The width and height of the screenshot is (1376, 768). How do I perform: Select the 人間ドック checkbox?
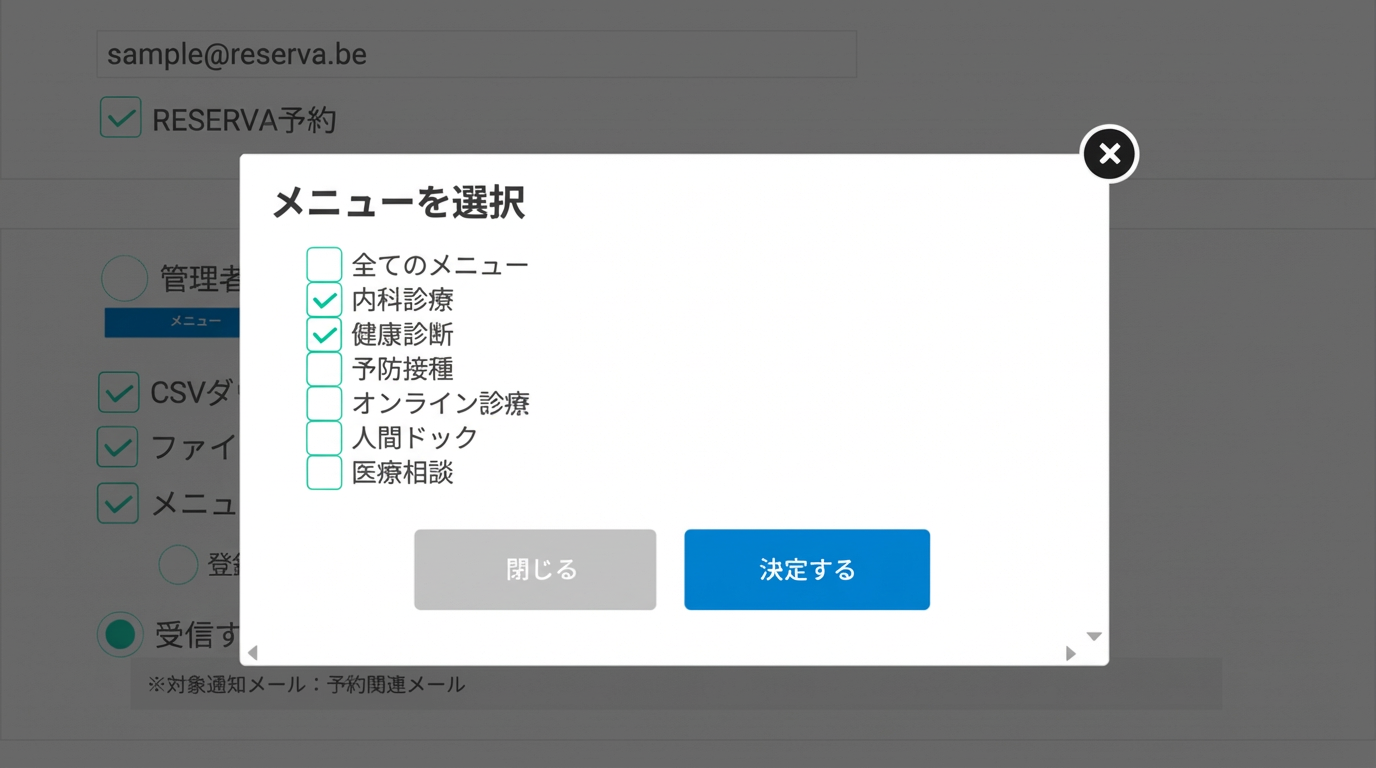324,438
